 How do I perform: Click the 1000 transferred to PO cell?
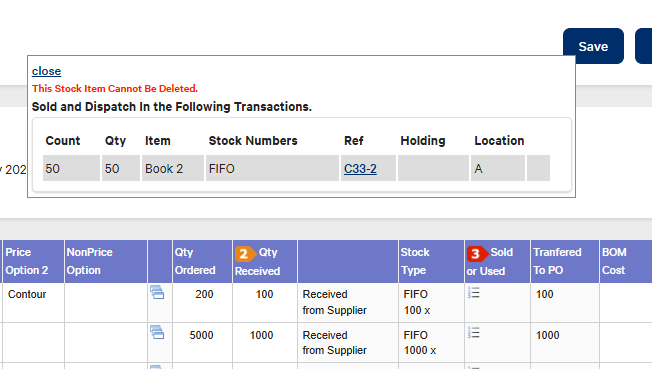pyautogui.click(x=565, y=343)
